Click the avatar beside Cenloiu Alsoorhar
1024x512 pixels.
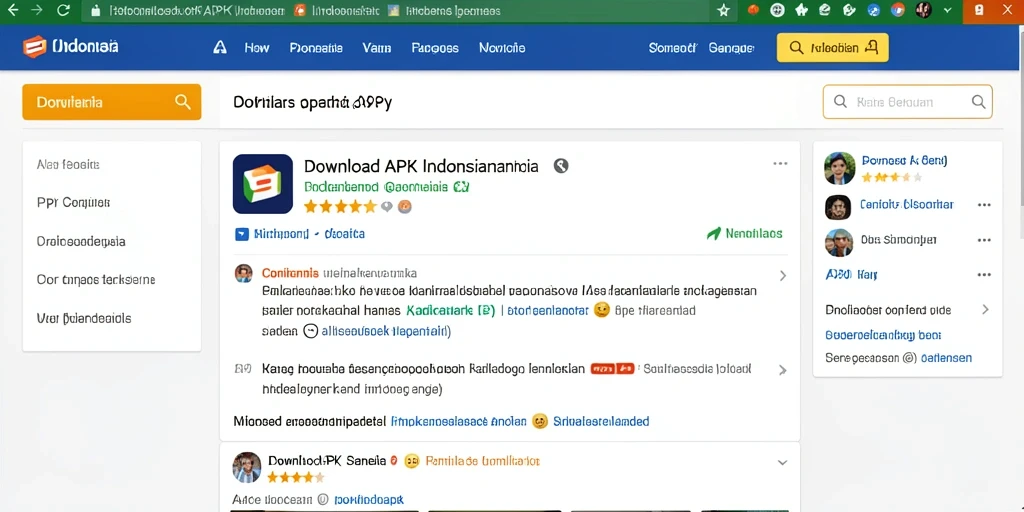[838, 207]
